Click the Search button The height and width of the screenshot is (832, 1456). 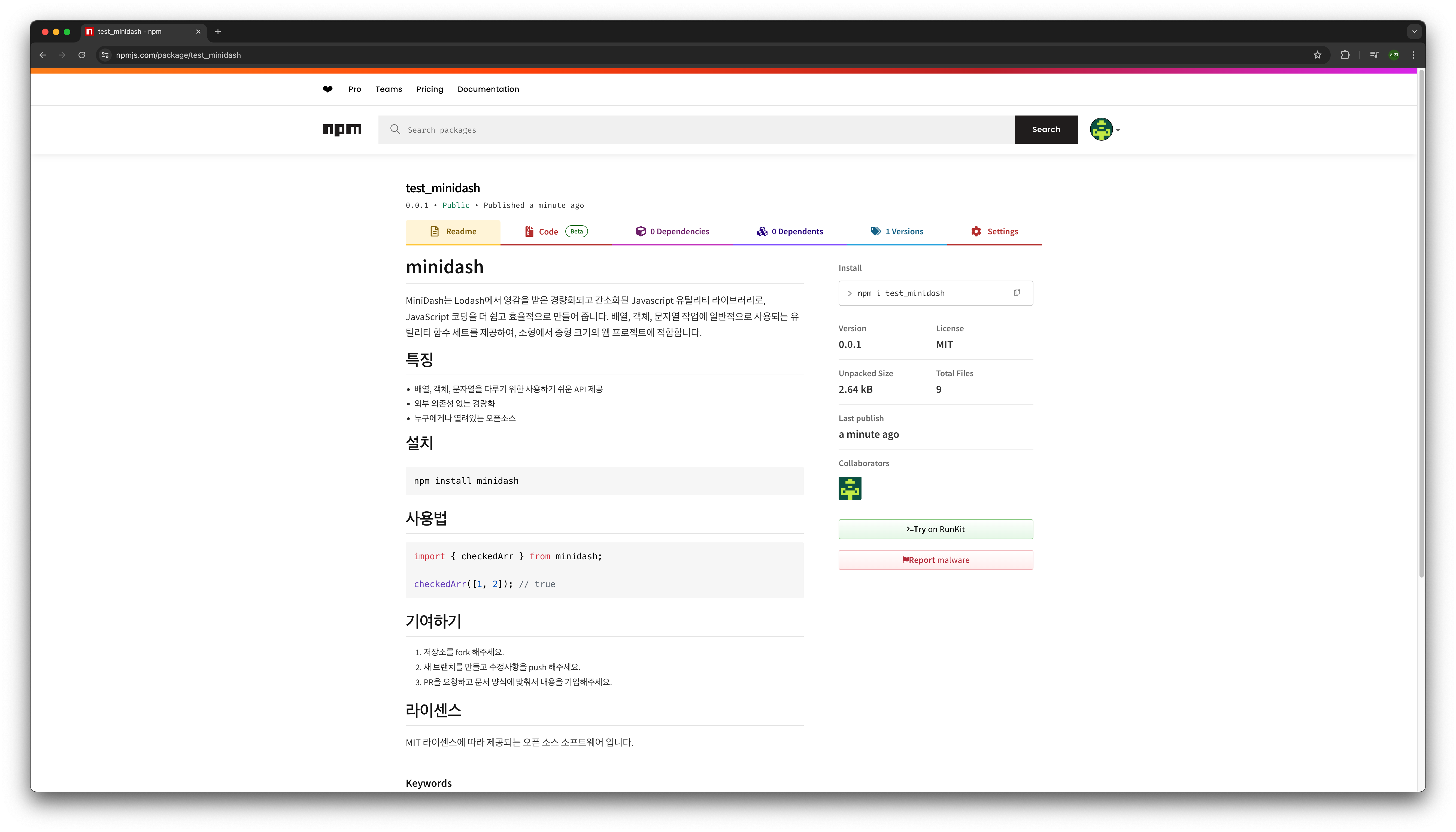[1046, 130]
